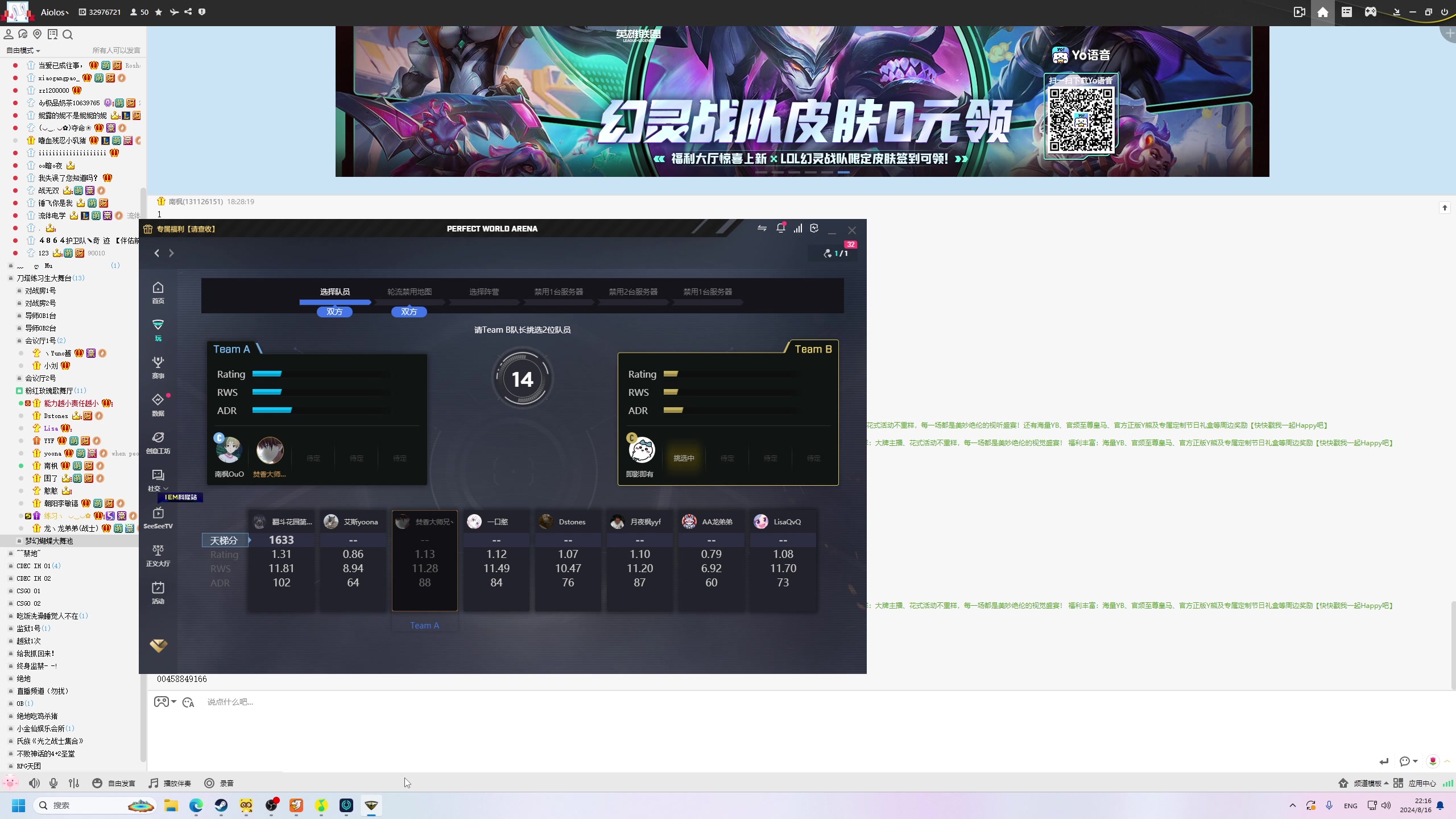This screenshot has height=819, width=1456.
Task: Open the notification bell in Perfect World Arena
Action: (x=781, y=228)
